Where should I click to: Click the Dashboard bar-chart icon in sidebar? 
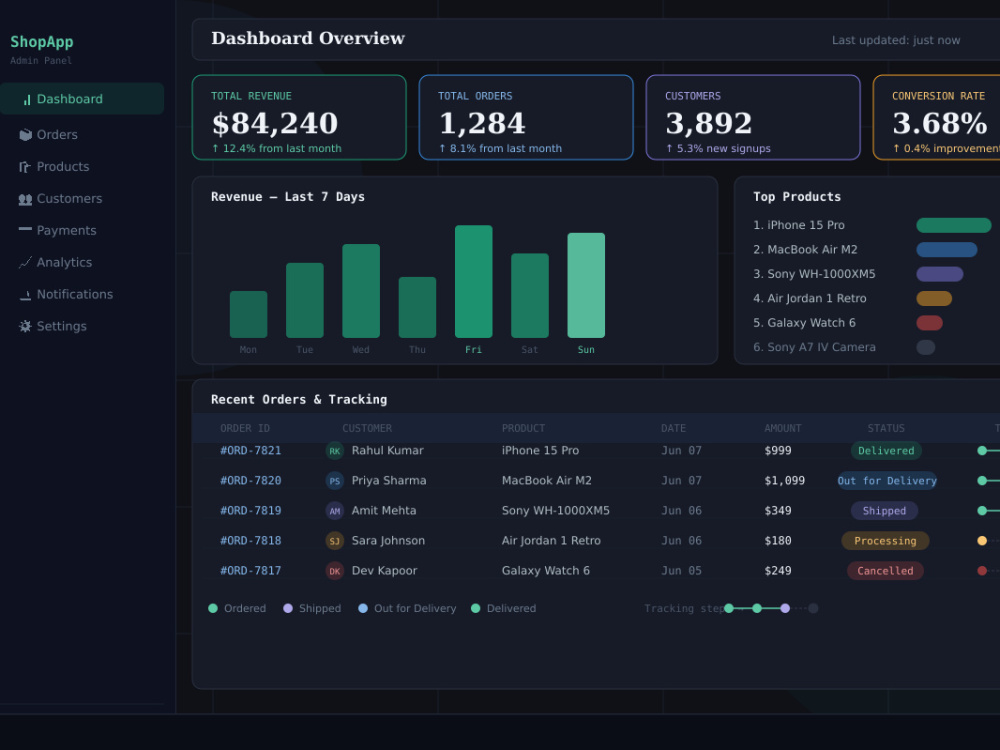pyautogui.click(x=26, y=99)
